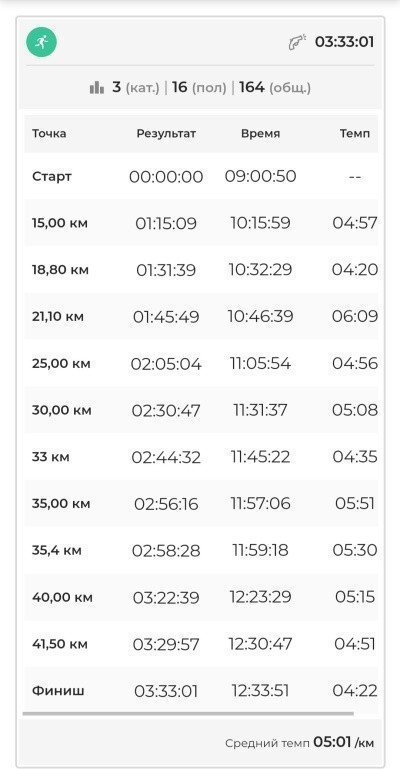Viewport: 400px width, 769px height.
Task: Click the 01:15:09 result at 15 km
Action: (166, 223)
